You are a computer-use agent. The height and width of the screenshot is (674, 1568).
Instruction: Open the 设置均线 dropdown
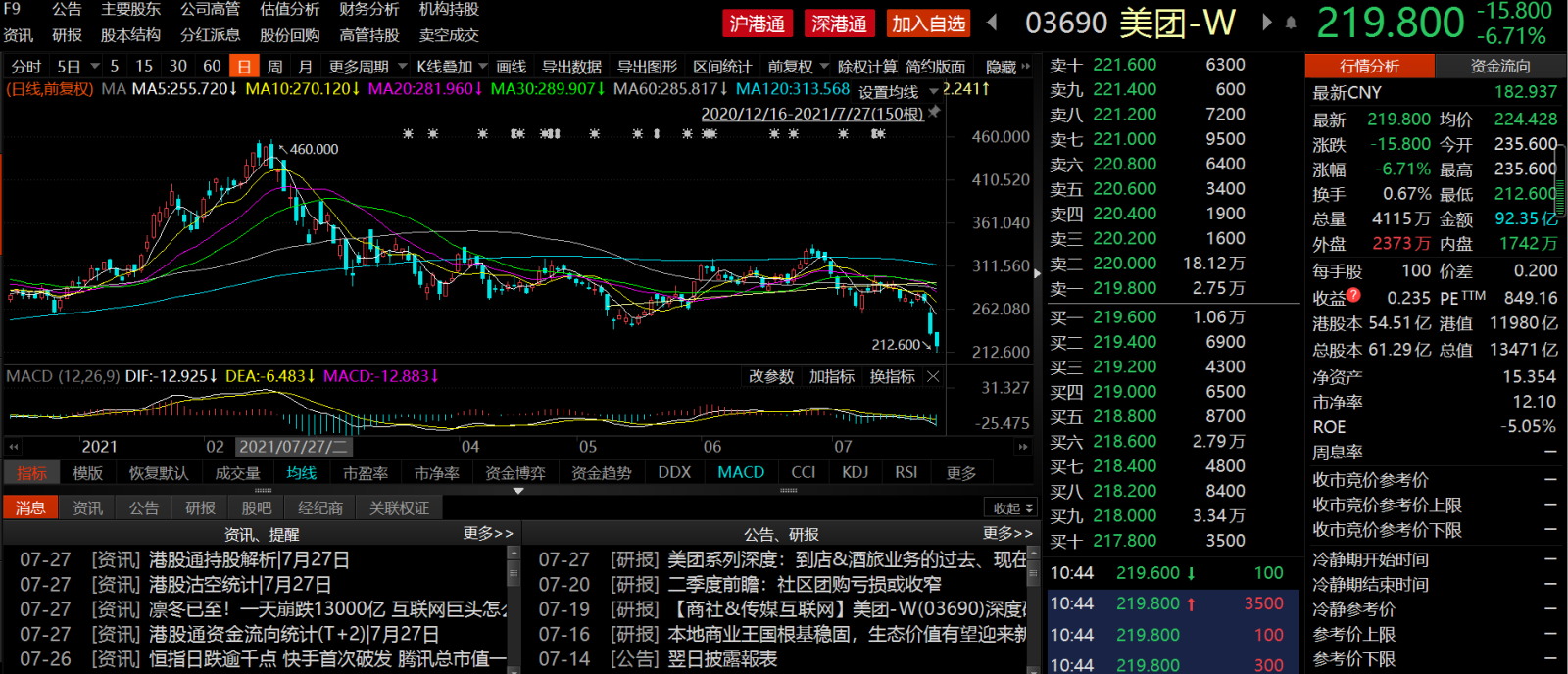pyautogui.click(x=899, y=91)
